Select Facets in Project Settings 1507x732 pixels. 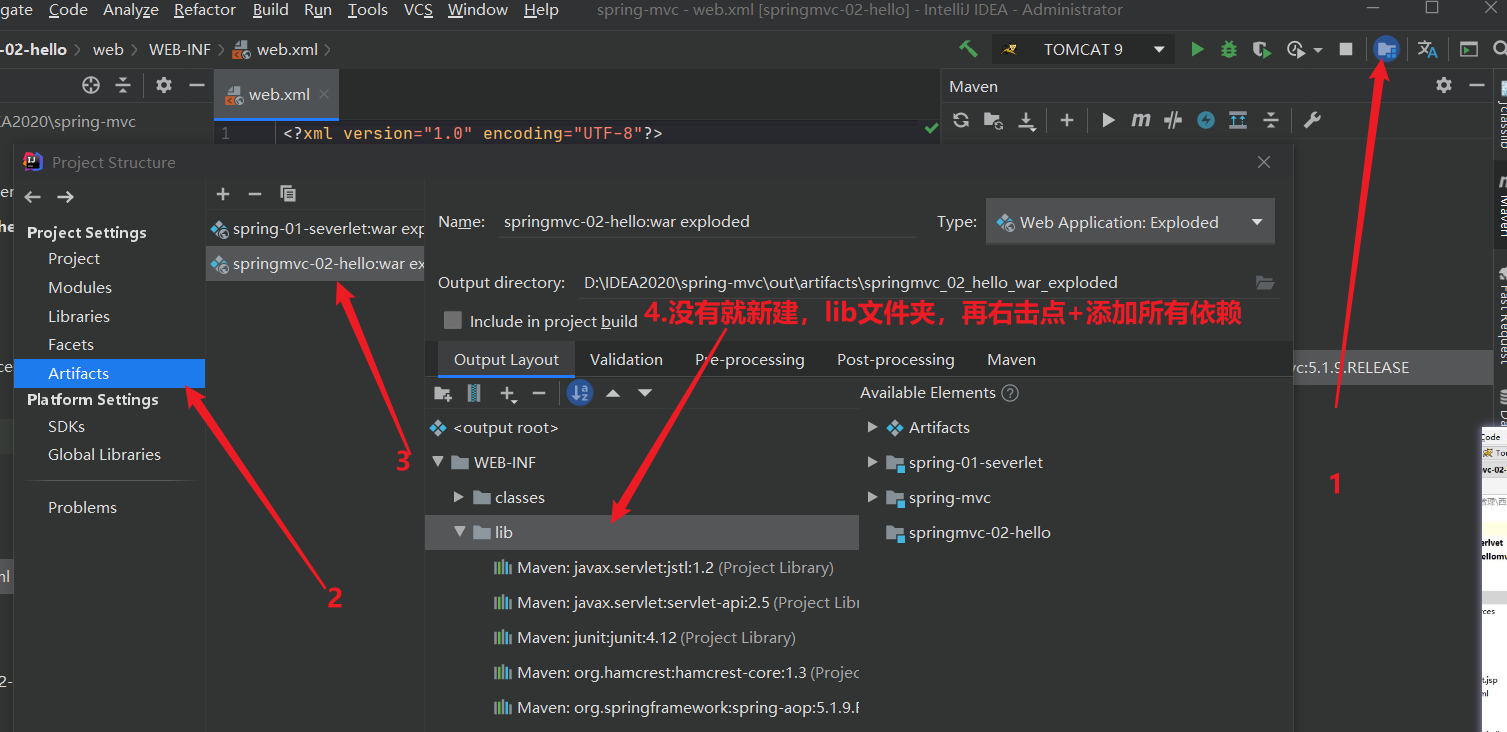click(71, 344)
